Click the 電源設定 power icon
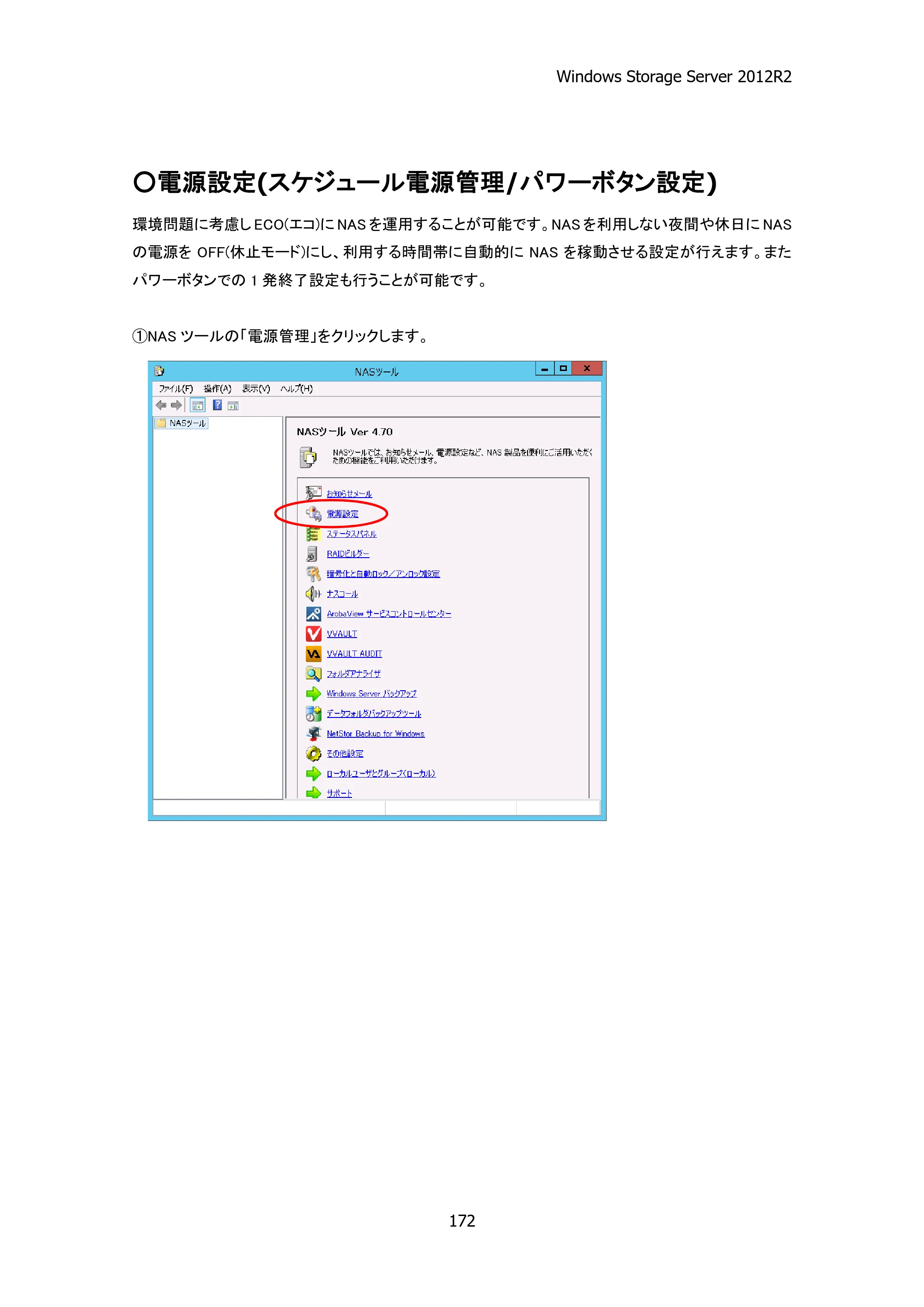924x1307 pixels. [313, 513]
